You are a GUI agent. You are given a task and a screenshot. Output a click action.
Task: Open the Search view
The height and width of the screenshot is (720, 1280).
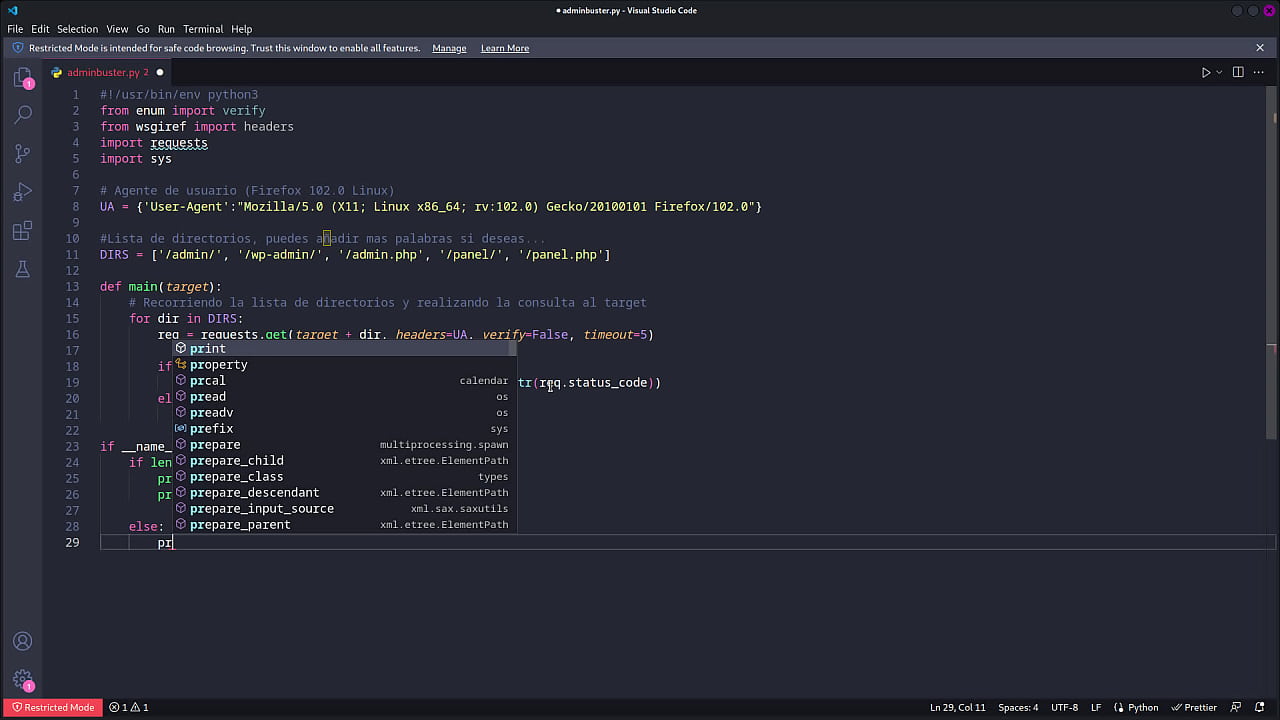pos(22,114)
